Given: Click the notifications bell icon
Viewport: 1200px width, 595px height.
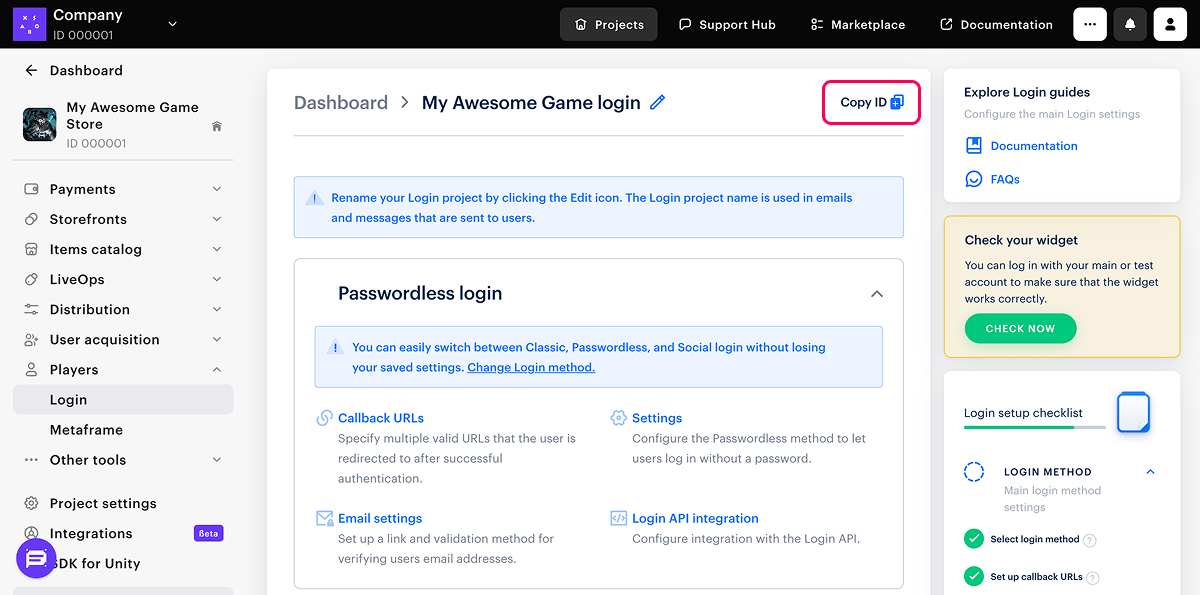Looking at the screenshot, I should [1130, 24].
